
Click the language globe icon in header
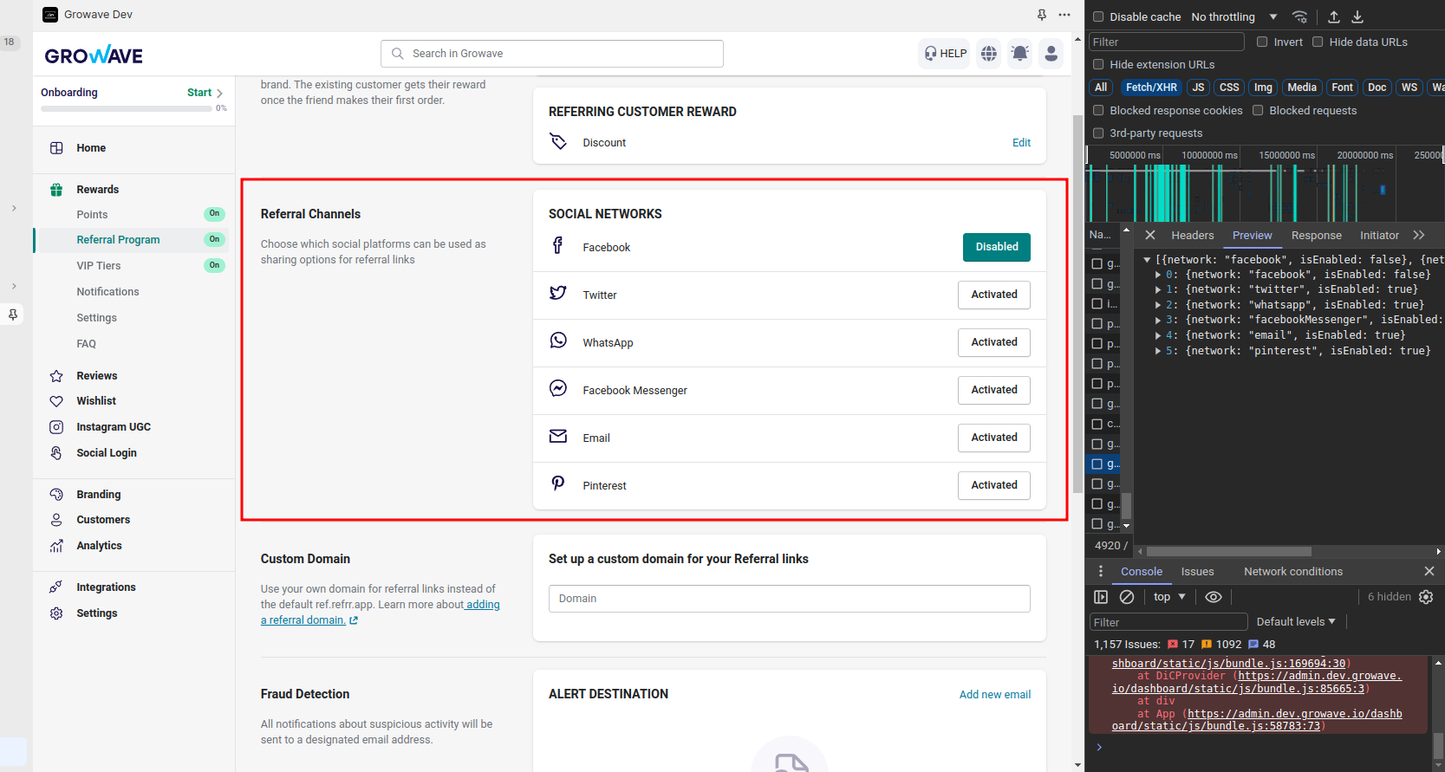click(x=989, y=54)
